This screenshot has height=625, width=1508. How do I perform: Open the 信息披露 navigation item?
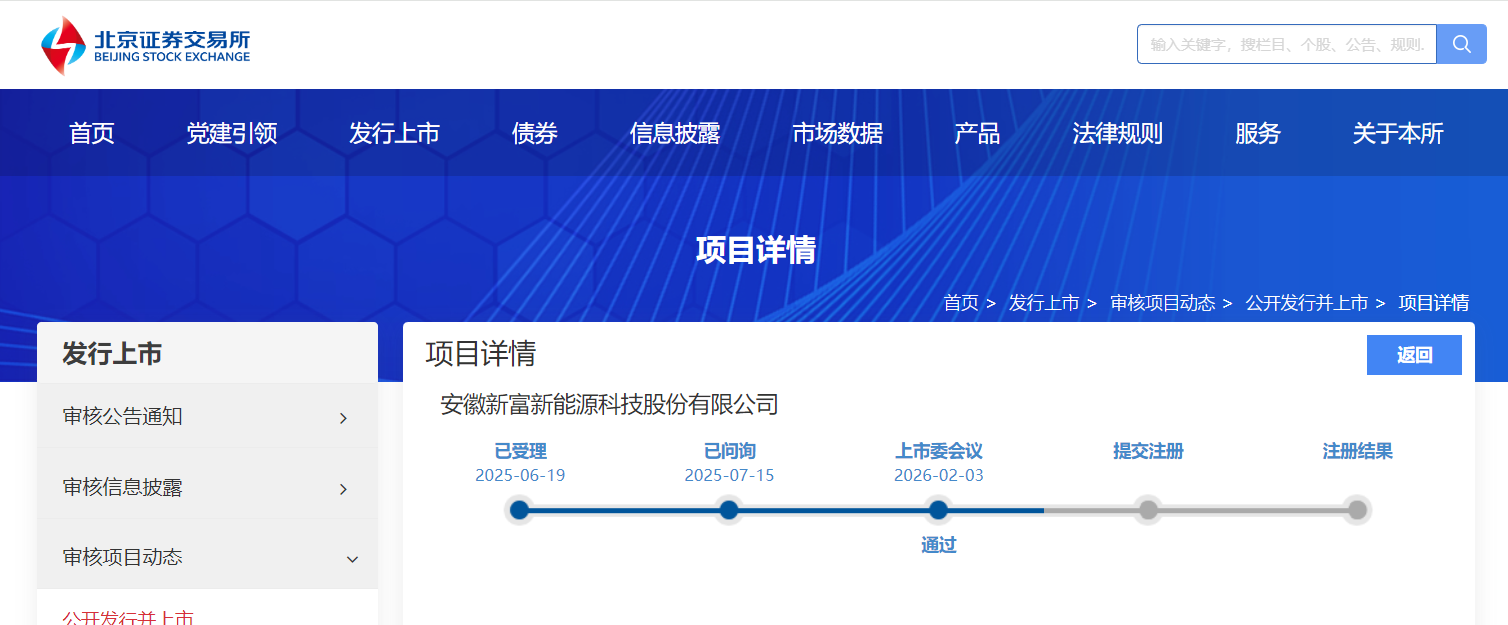click(675, 133)
